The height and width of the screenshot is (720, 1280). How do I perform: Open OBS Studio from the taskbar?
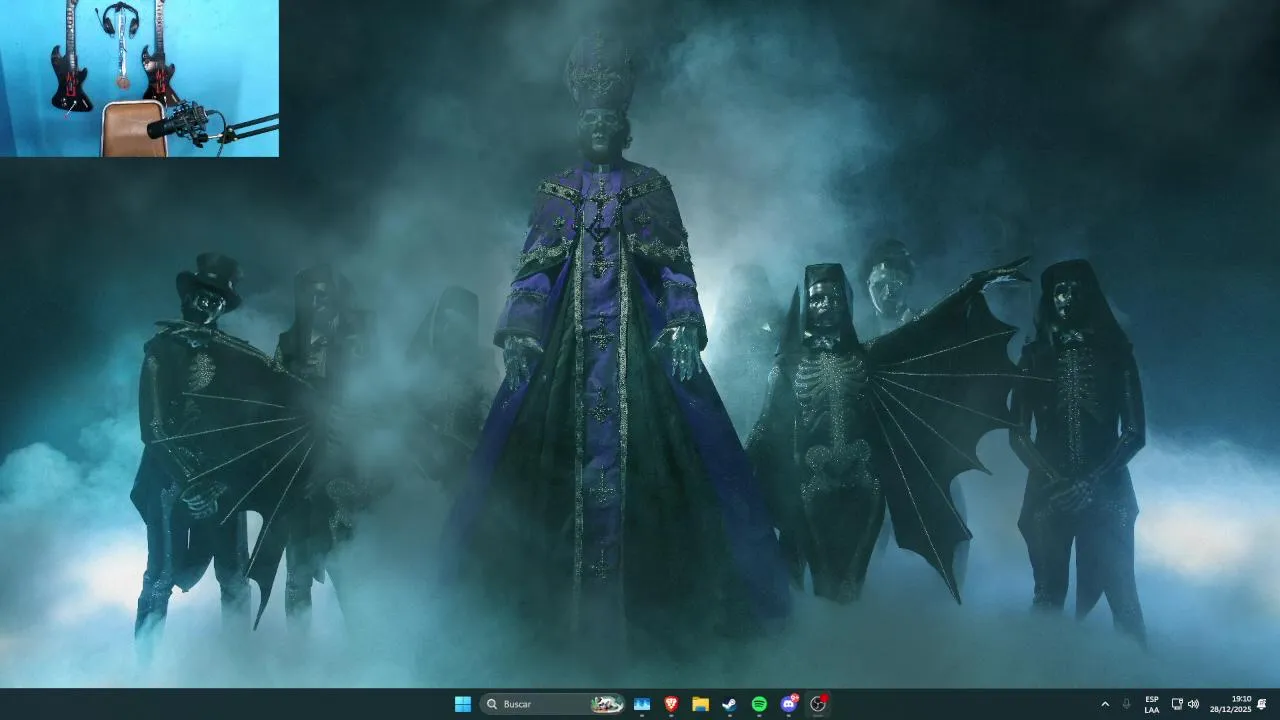point(818,704)
